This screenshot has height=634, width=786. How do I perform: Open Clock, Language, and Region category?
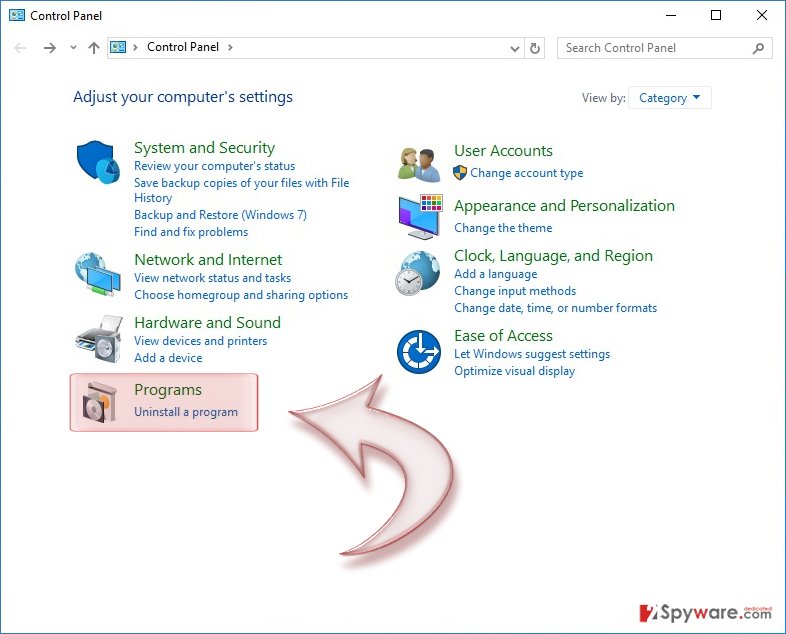point(553,256)
